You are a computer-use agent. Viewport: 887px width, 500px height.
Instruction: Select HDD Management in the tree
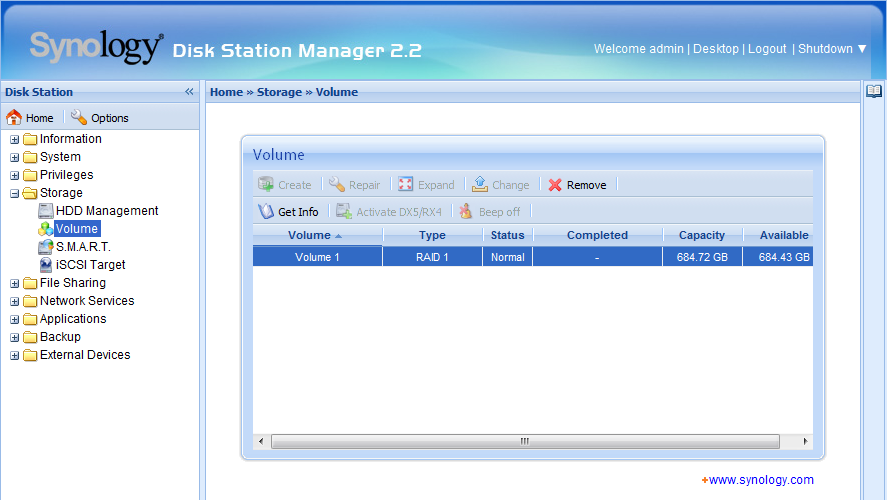(x=107, y=211)
